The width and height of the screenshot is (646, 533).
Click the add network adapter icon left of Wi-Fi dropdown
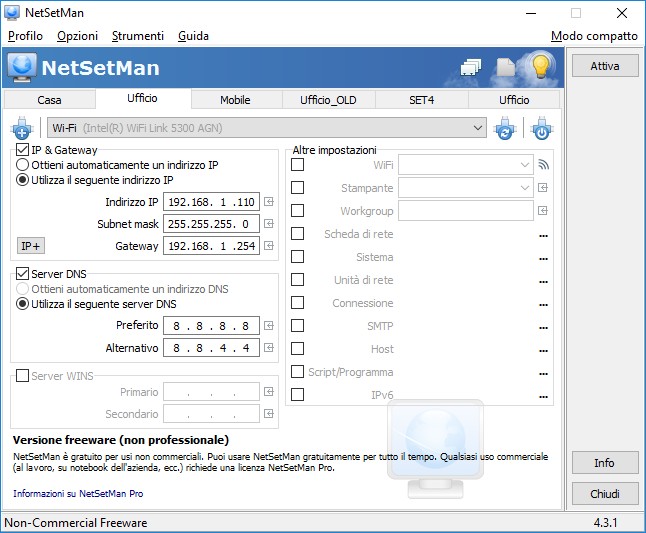coord(22,129)
